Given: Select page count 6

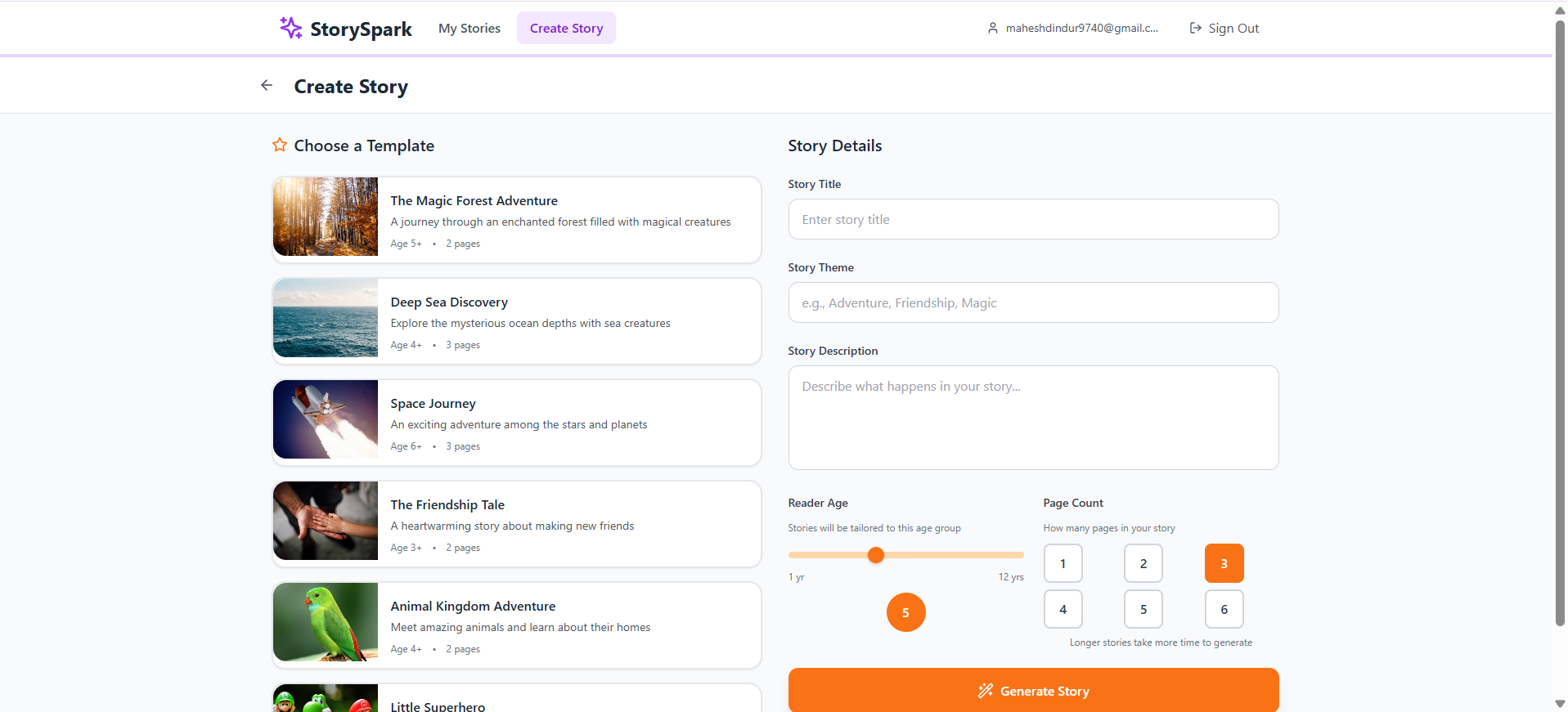Looking at the screenshot, I should tap(1224, 609).
